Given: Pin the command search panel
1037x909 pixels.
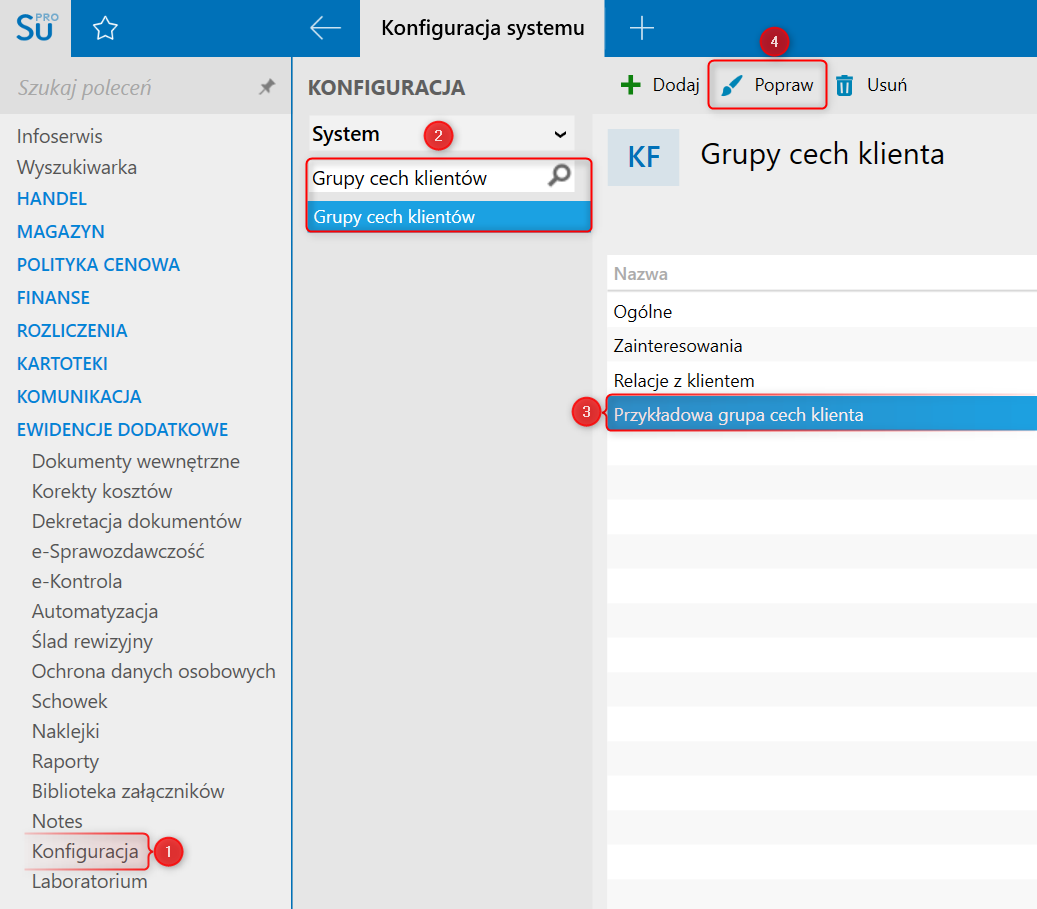Looking at the screenshot, I should pyautogui.click(x=267, y=87).
